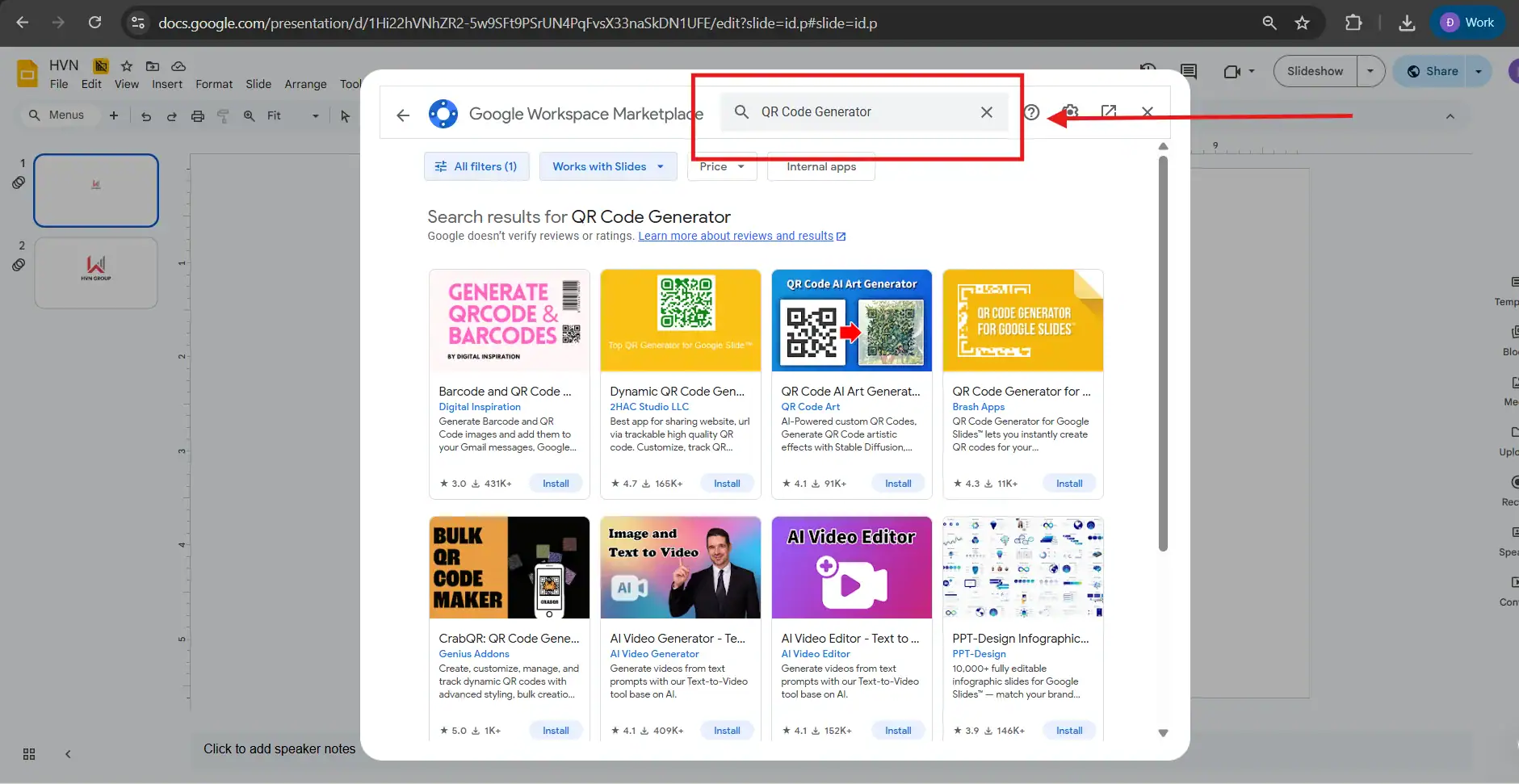The width and height of the screenshot is (1519, 784).
Task: Select slide 2 thumbnail in filmstrip
Action: [96, 273]
